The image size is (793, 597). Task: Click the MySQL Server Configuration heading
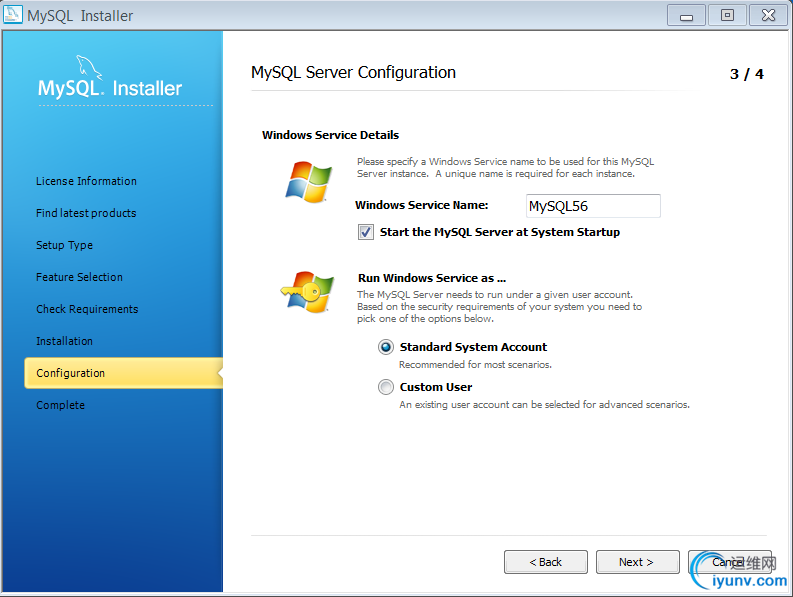pyautogui.click(x=354, y=73)
